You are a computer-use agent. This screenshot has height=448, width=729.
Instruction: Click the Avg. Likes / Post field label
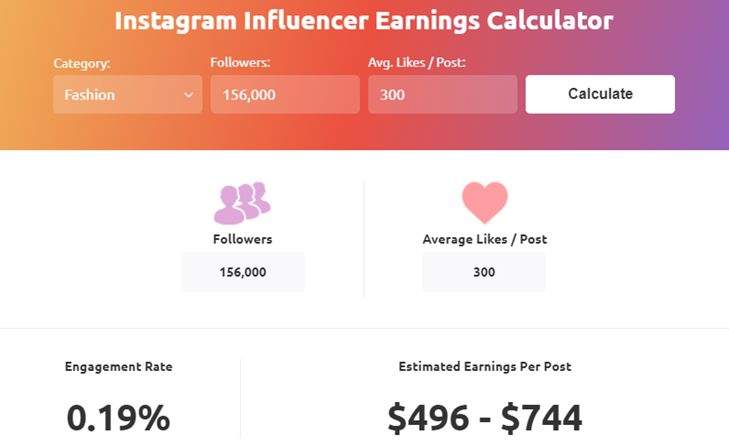417,63
